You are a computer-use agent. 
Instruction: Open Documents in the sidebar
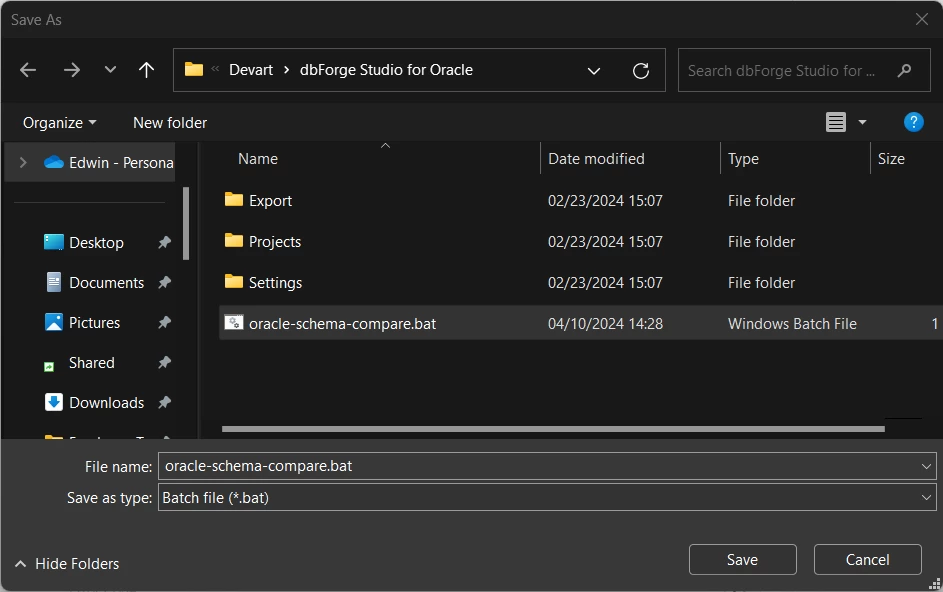click(x=106, y=283)
